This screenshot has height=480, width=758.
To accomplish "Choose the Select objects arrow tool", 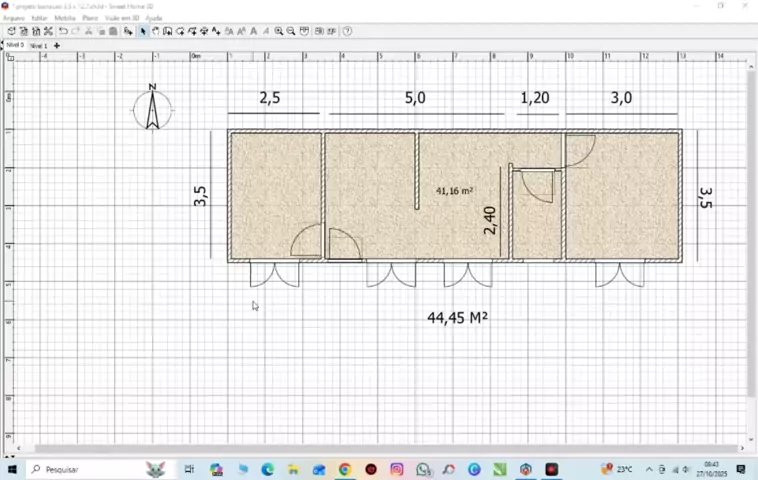I will pyautogui.click(x=143, y=31).
